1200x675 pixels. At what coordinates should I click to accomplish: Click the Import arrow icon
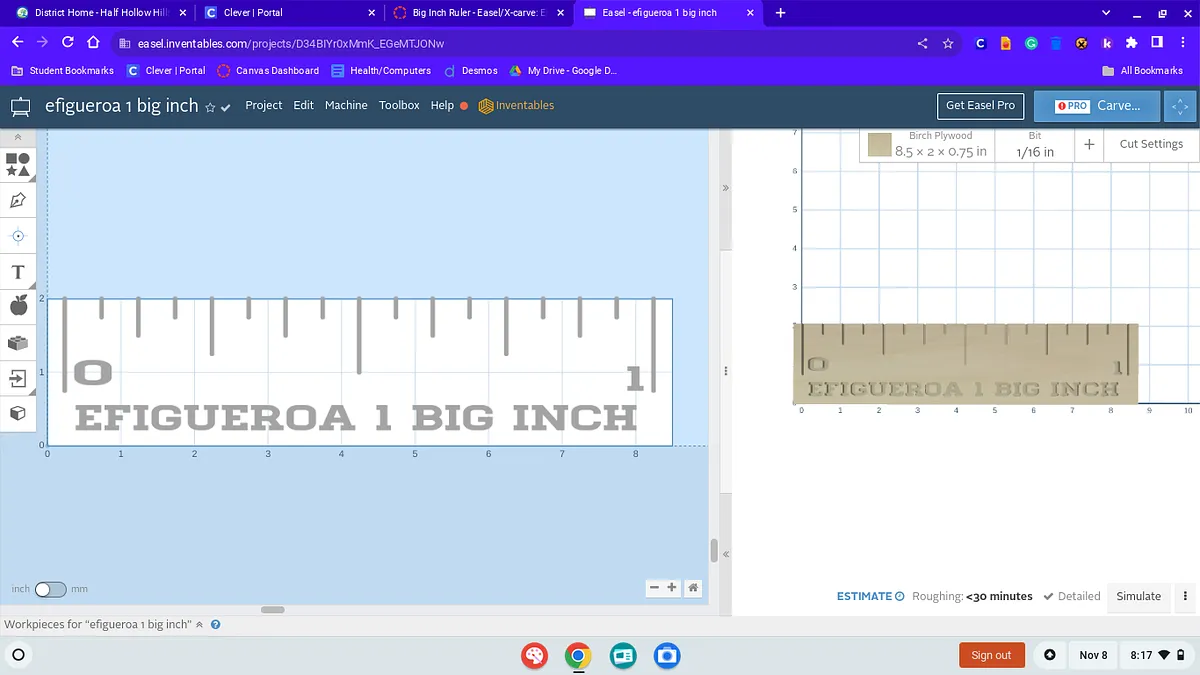[18, 378]
